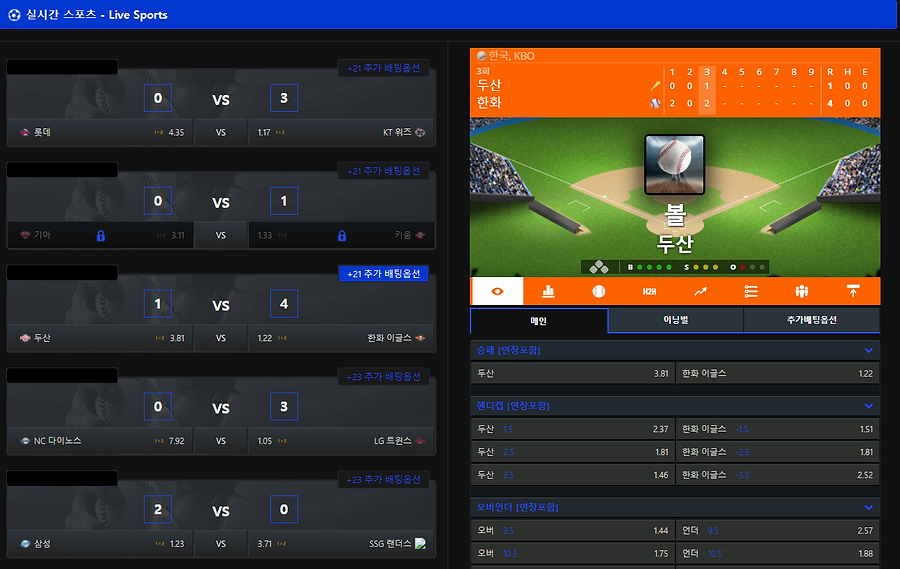Click the lock icon next to 키움
The height and width of the screenshot is (569, 900).
(342, 235)
